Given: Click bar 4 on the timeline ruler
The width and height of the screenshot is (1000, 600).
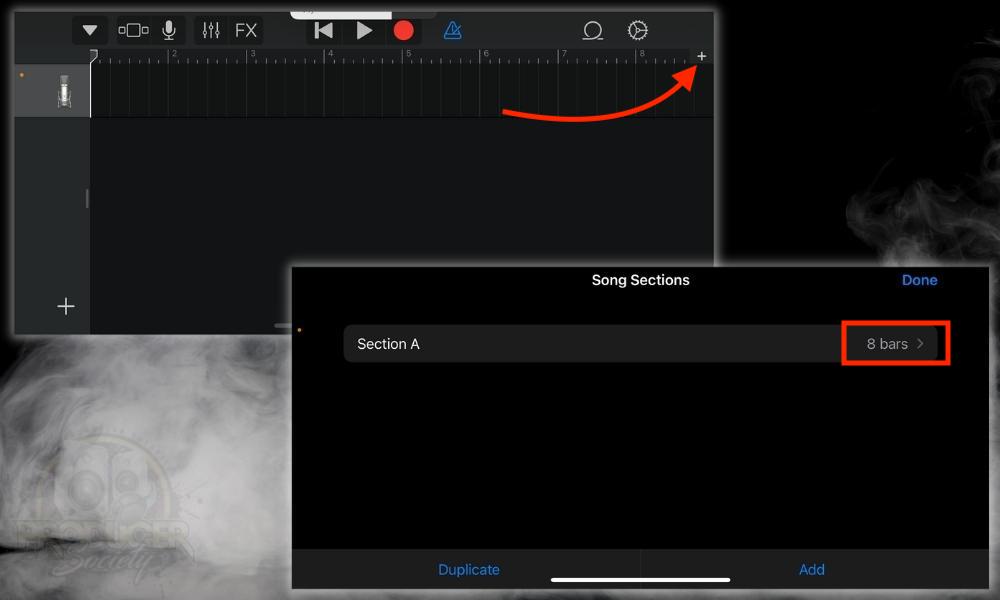Looking at the screenshot, I should [x=330, y=55].
